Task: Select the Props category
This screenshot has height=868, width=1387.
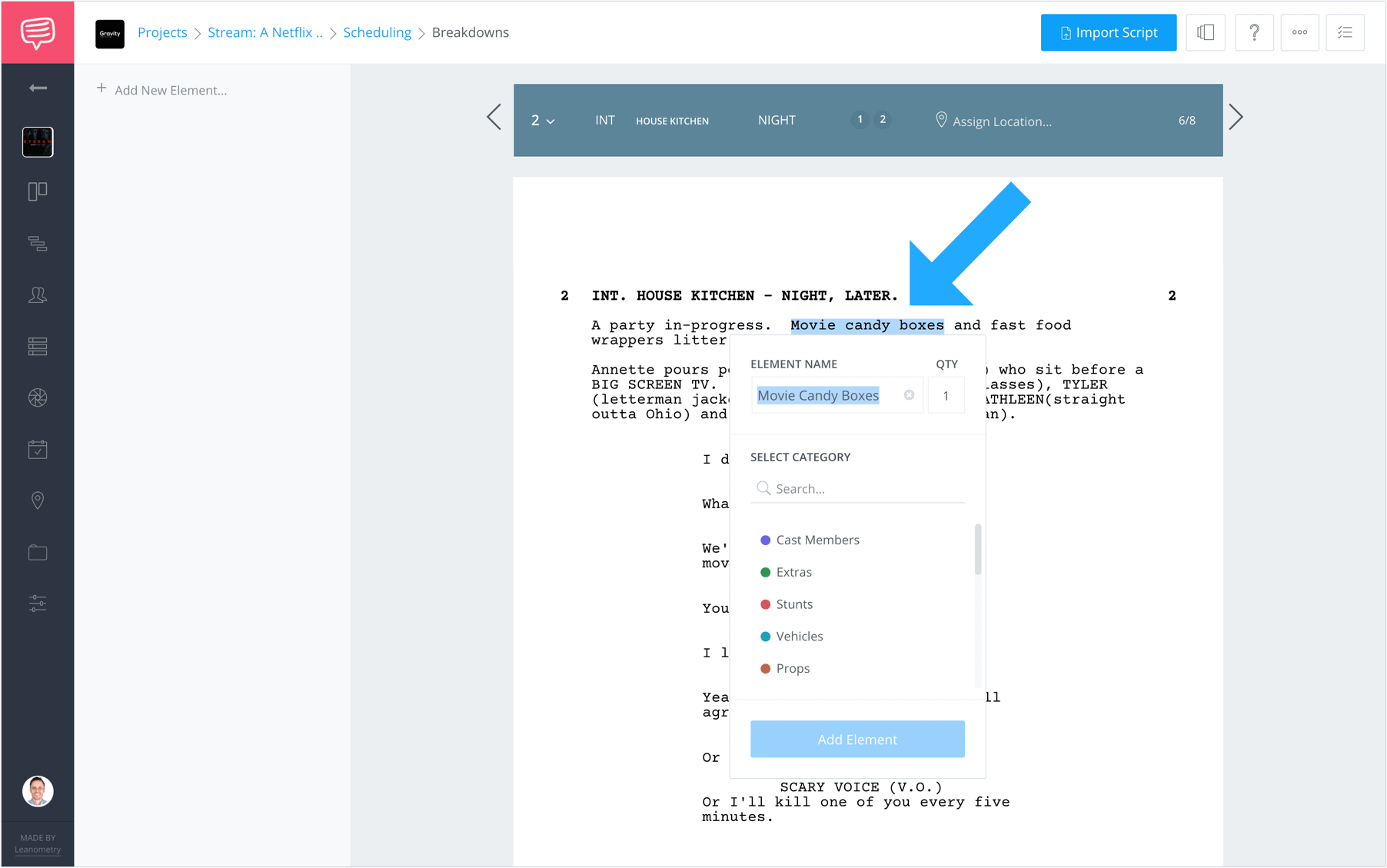Action: [x=785, y=669]
